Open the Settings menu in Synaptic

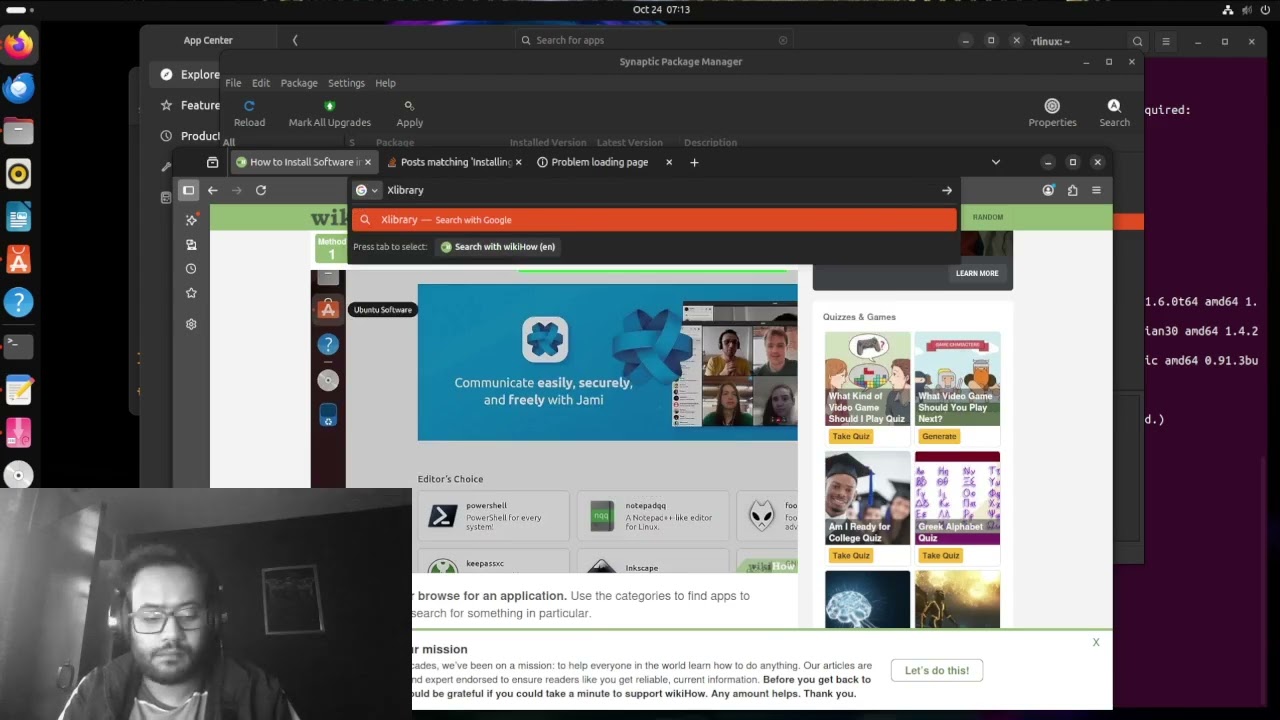point(346,83)
